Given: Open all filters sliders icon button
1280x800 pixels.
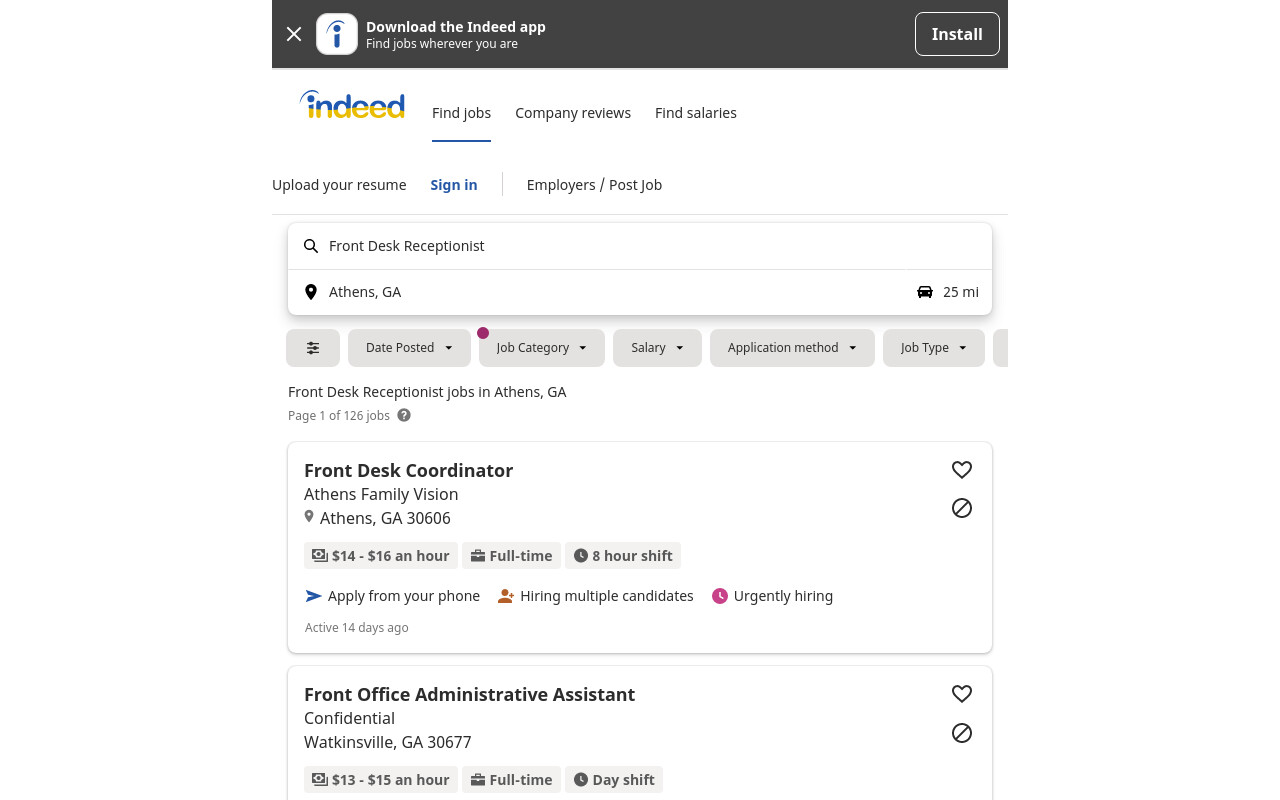Looking at the screenshot, I should point(313,348).
